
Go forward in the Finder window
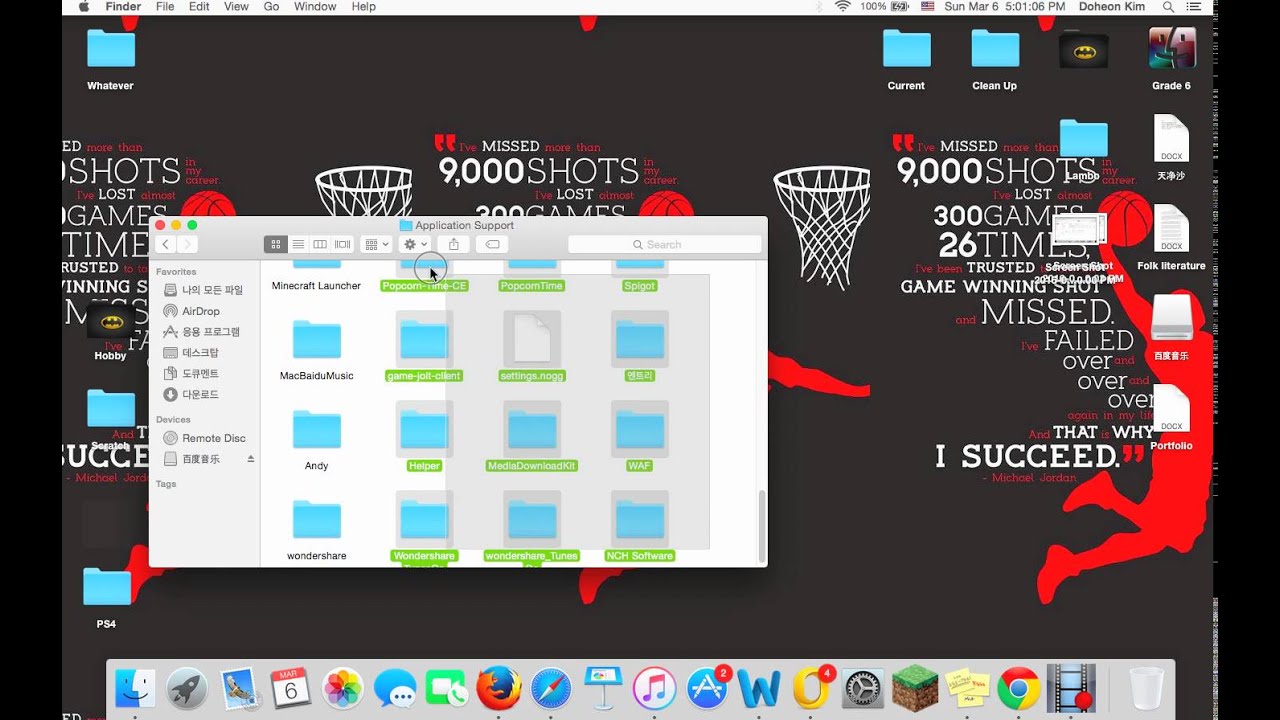(187, 244)
